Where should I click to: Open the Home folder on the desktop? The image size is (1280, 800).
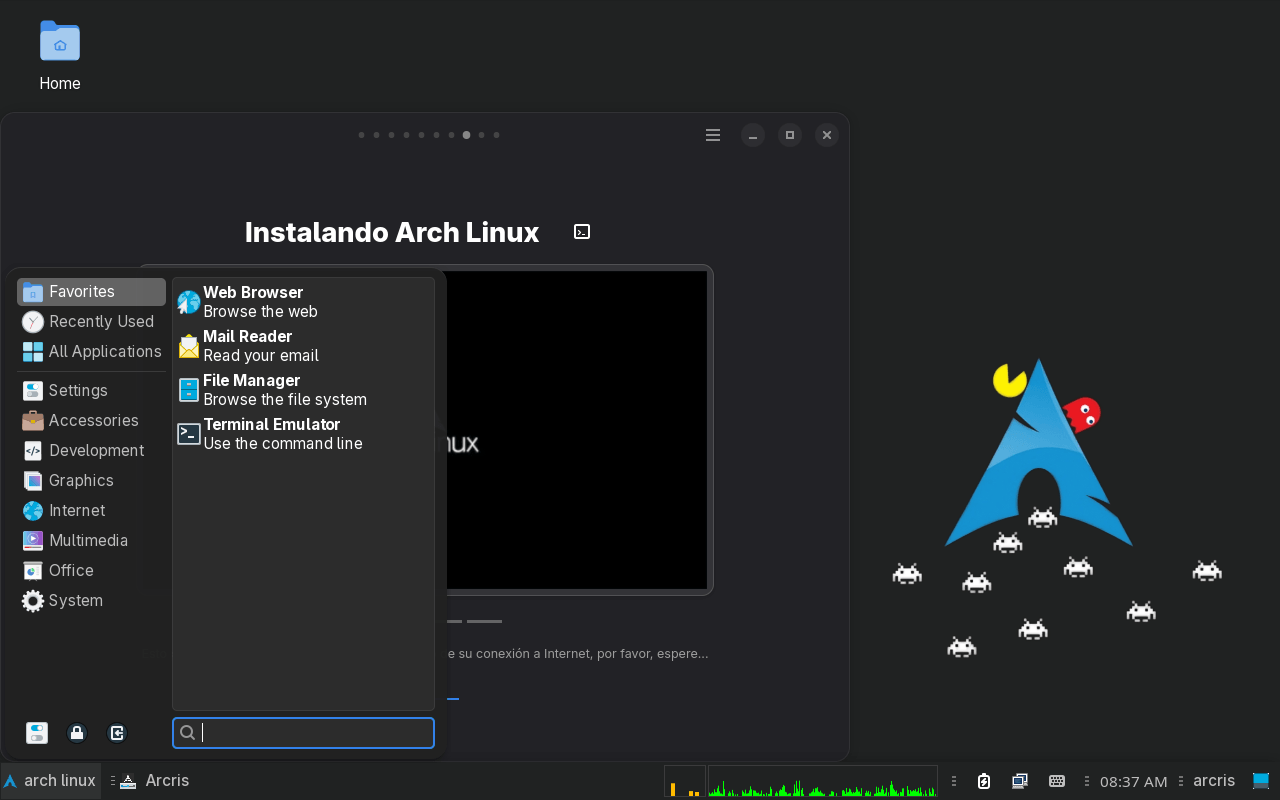[x=60, y=57]
